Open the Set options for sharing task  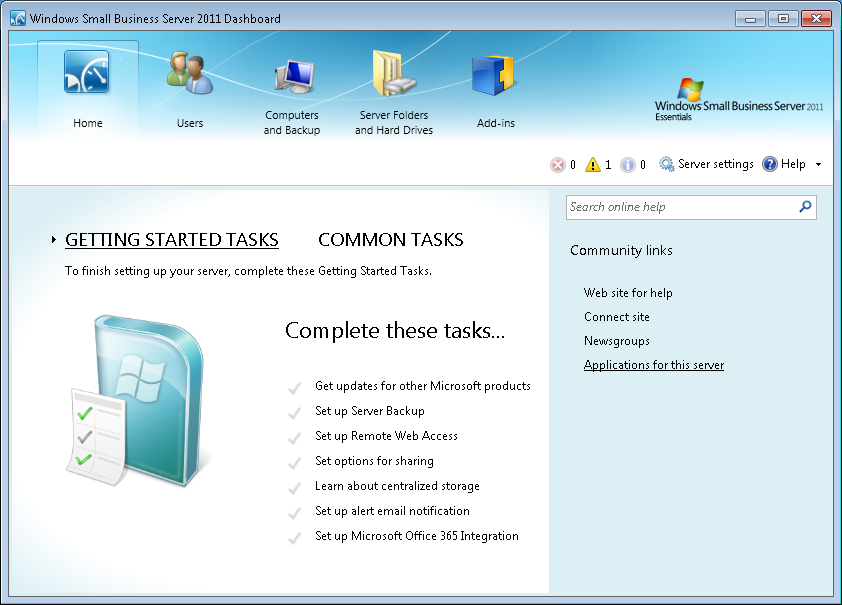(x=374, y=461)
